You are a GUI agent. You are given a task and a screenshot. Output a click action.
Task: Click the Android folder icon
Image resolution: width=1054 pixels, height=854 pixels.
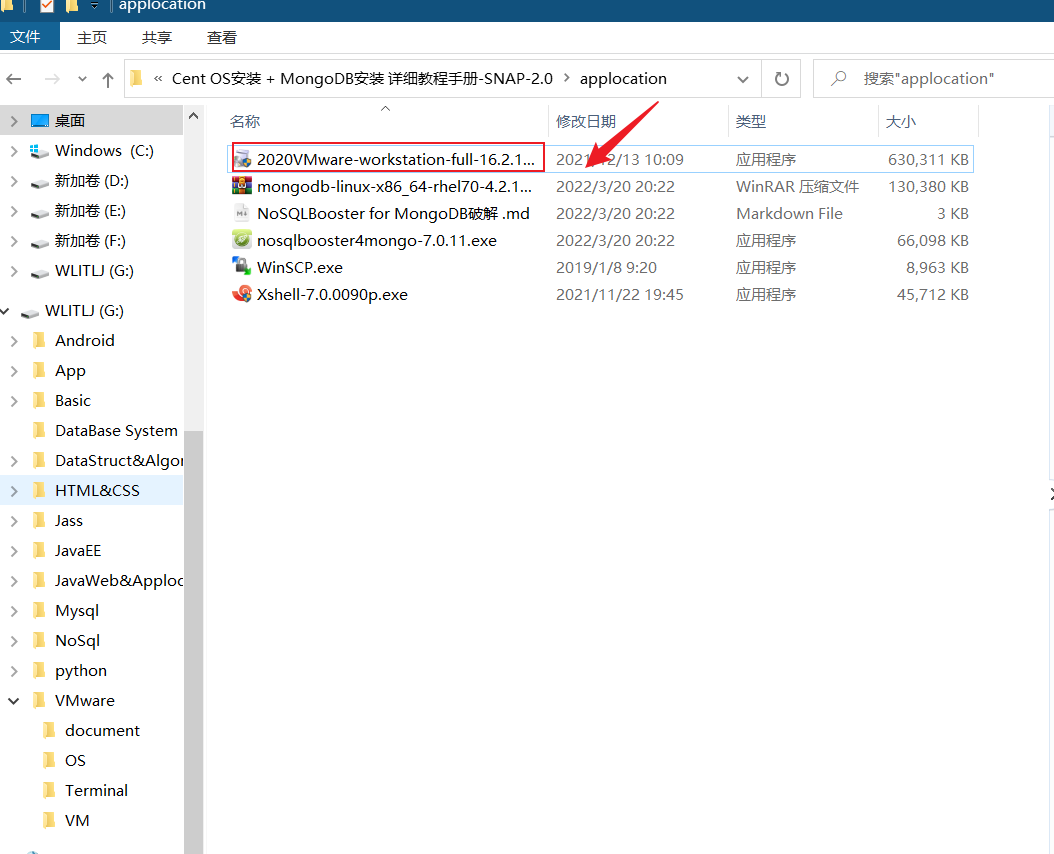[x=40, y=340]
